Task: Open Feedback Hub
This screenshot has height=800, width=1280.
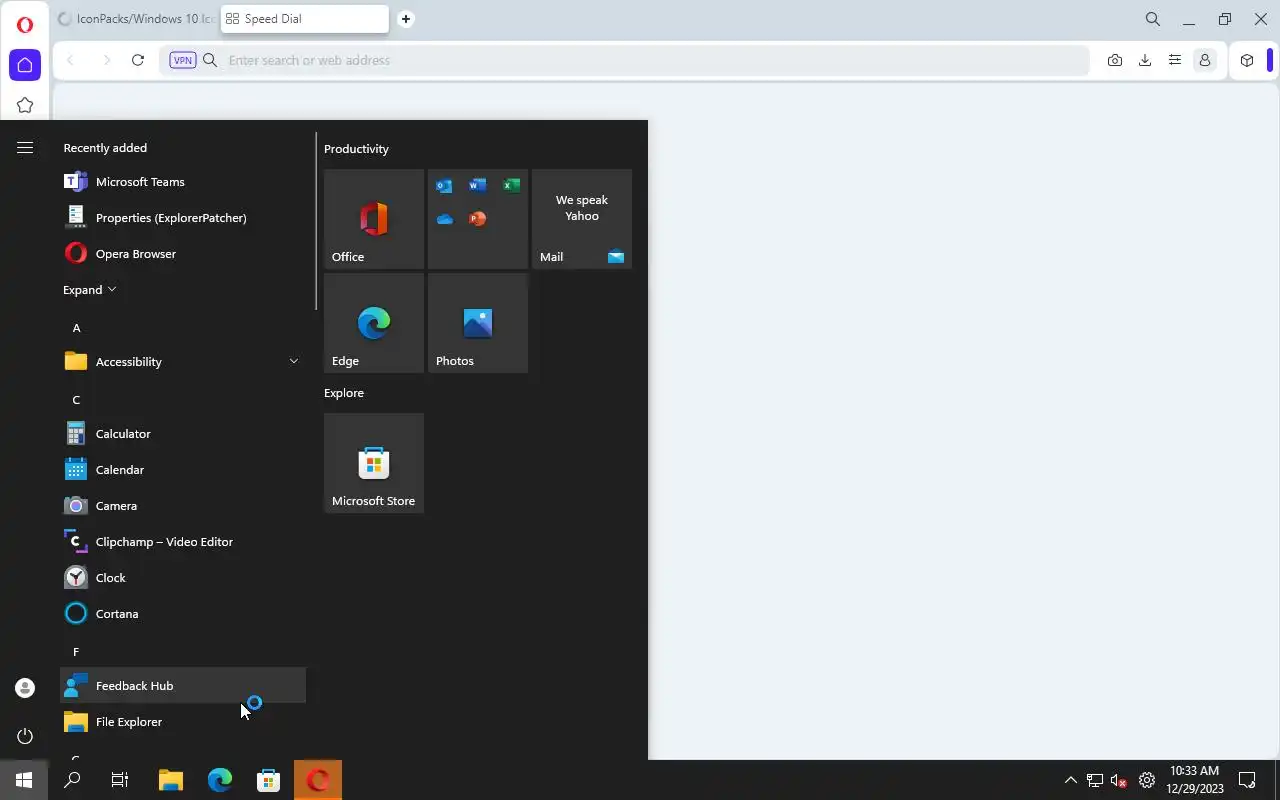Action: pyautogui.click(x=183, y=686)
